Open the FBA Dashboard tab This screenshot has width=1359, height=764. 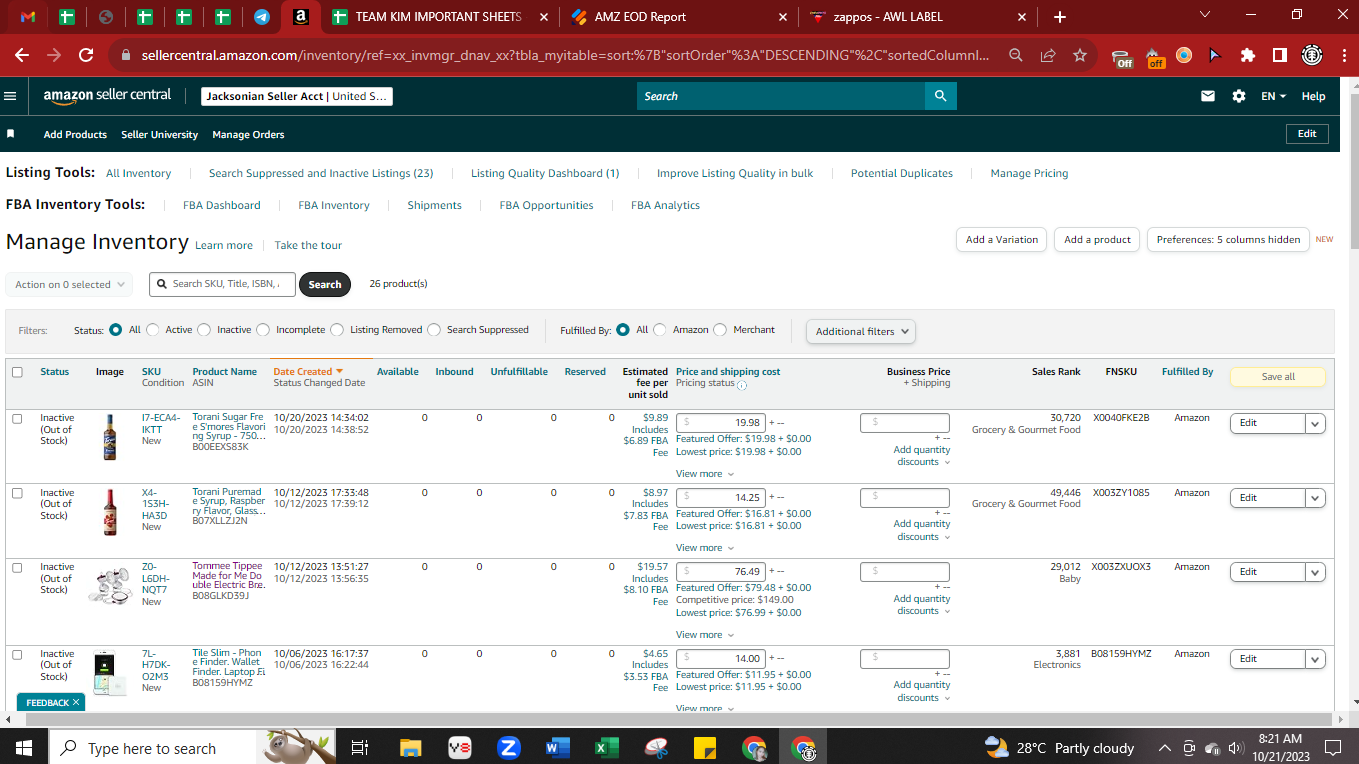222,205
